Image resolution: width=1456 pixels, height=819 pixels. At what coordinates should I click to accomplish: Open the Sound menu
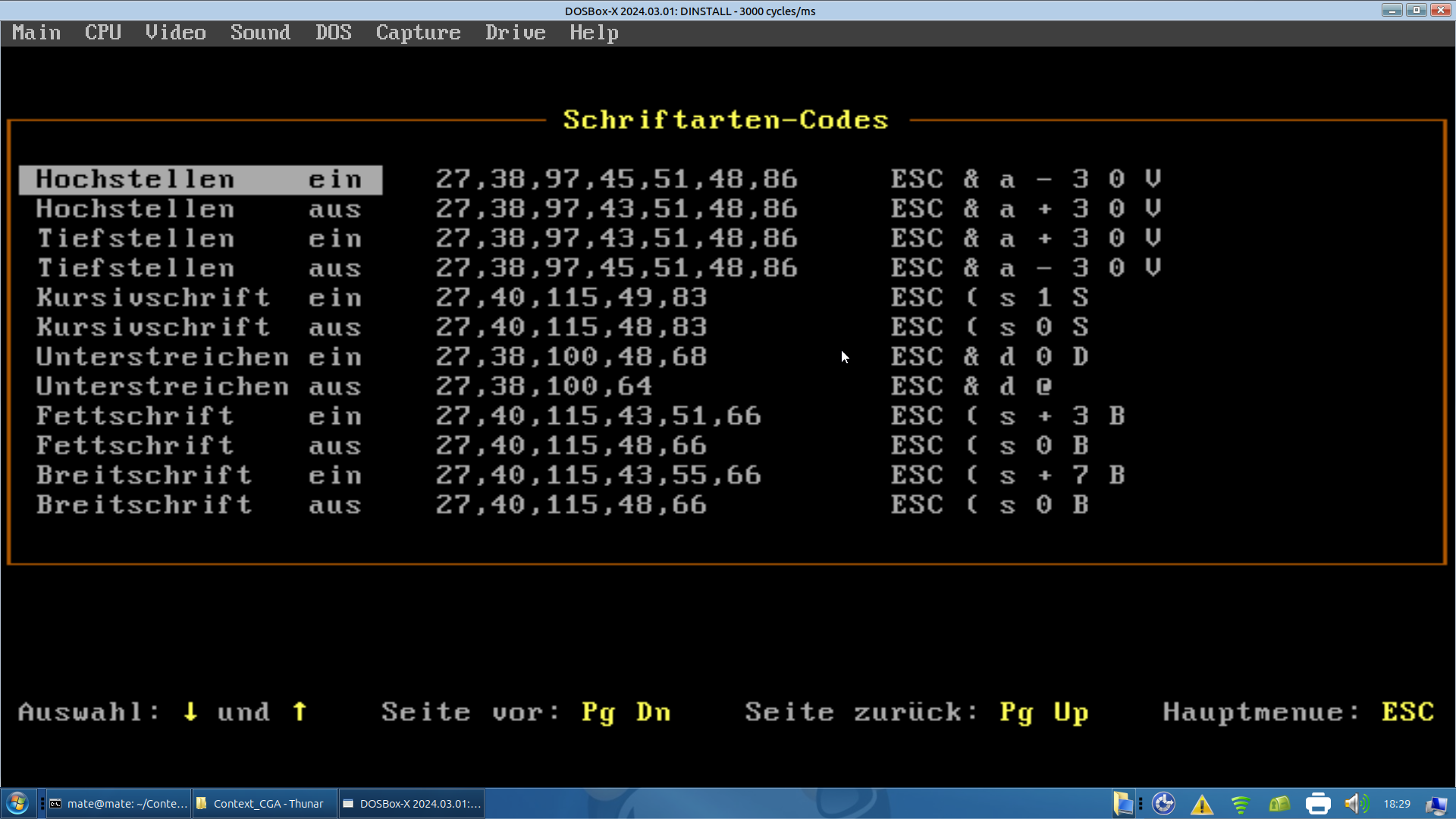(x=260, y=33)
